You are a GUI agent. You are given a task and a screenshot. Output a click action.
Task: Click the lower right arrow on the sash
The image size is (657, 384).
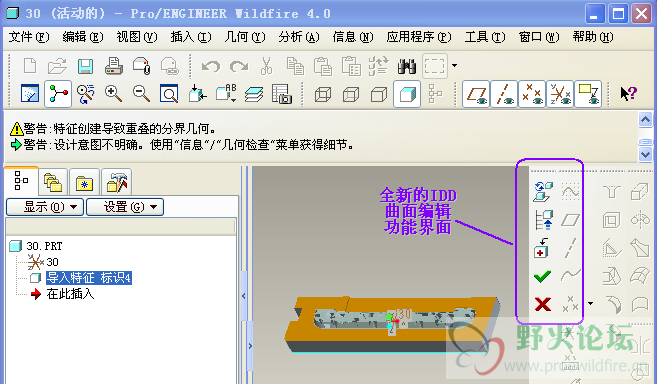click(250, 346)
